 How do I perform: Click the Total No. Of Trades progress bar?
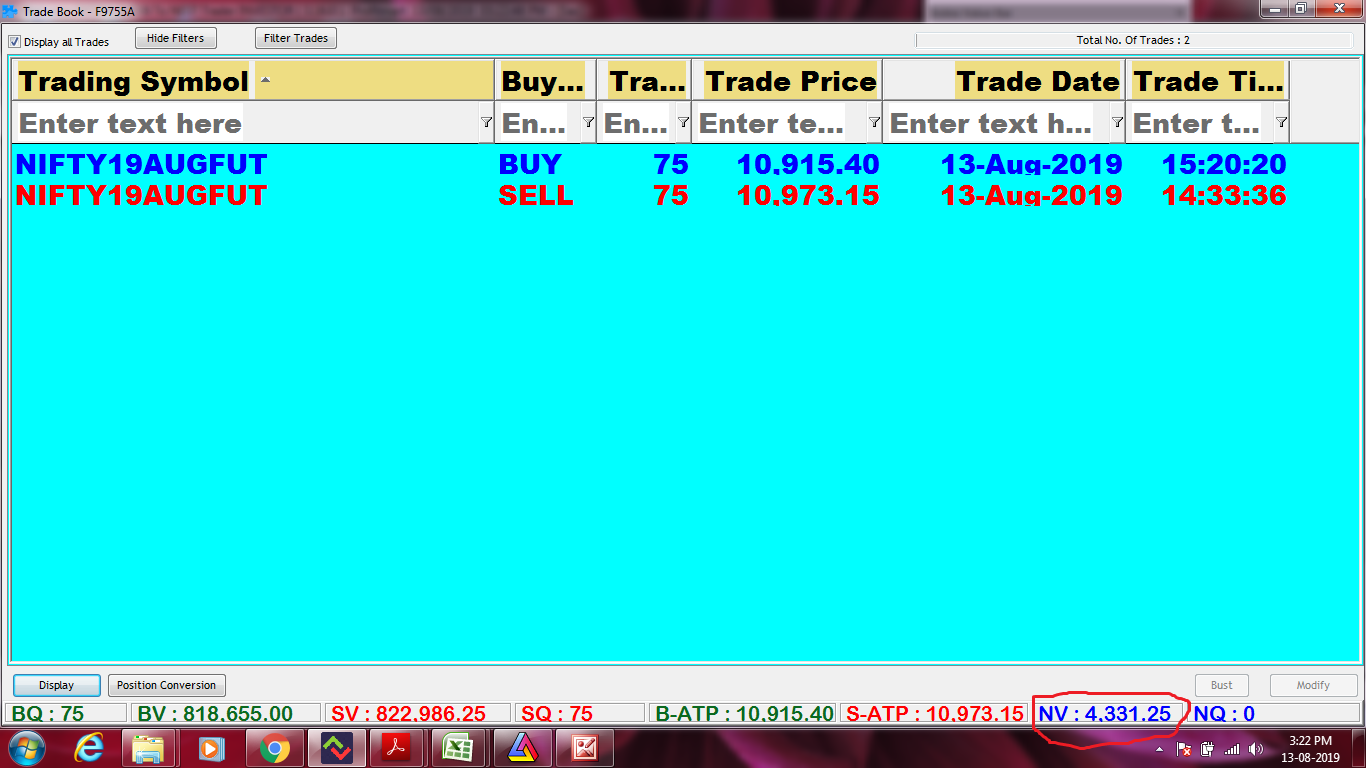1133,41
